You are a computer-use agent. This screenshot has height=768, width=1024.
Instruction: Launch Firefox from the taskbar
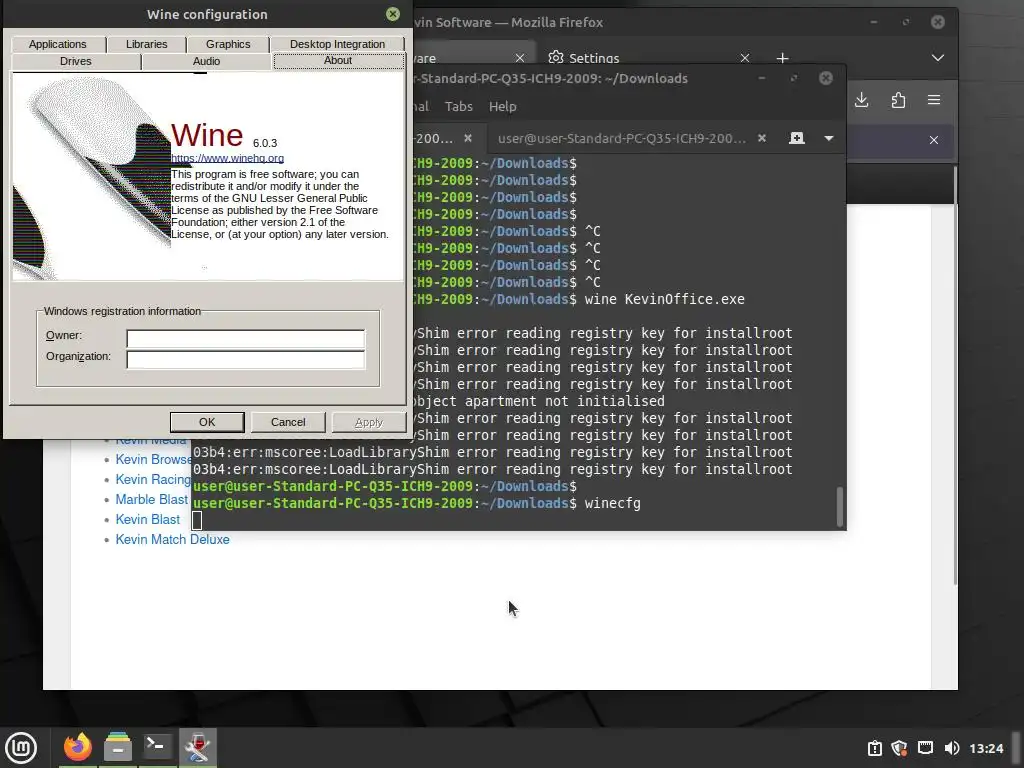[x=78, y=747]
